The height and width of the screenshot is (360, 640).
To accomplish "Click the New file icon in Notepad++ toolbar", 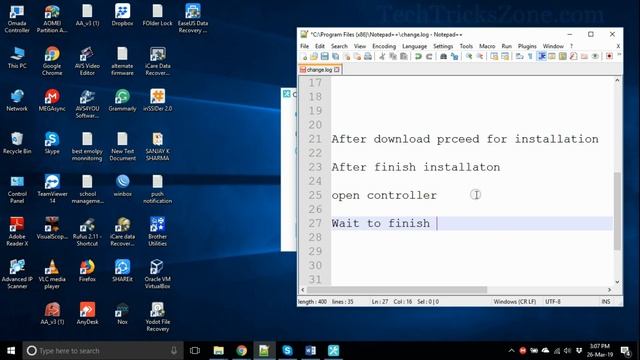I will (x=304, y=57).
